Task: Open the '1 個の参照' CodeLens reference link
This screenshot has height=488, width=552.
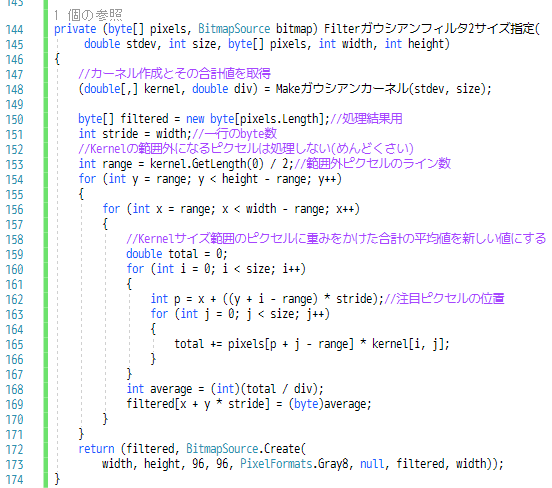Action: (x=88, y=15)
